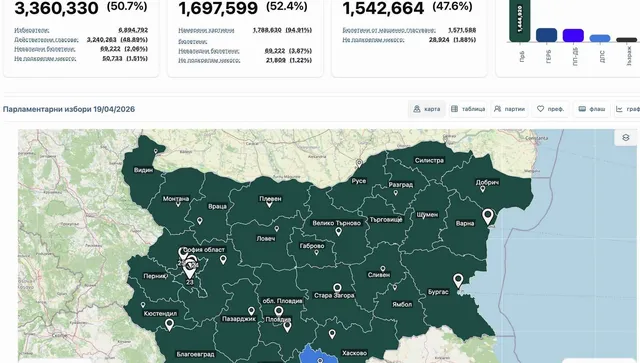Image resolution: width=640 pixels, height=363 pixels.
Task: Select the Plovdiv city map pin
Action: pyautogui.click(x=287, y=327)
